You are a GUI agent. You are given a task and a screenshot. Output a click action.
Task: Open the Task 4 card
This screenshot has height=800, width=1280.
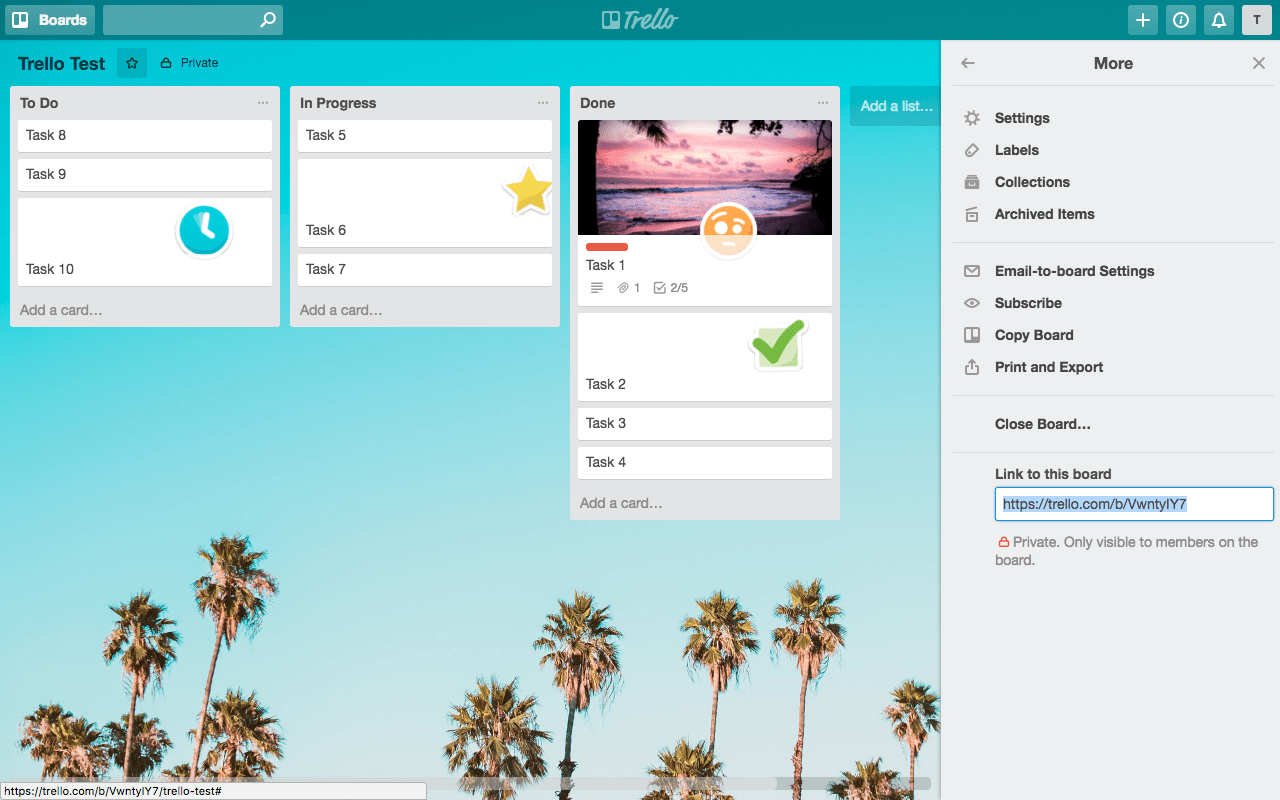(705, 462)
